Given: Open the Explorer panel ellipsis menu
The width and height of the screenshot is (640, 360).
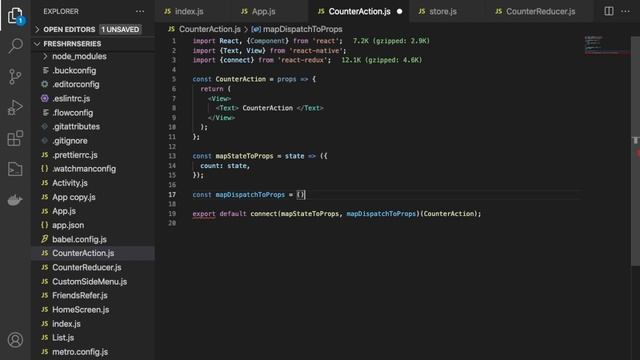Looking at the screenshot, I should [140, 11].
